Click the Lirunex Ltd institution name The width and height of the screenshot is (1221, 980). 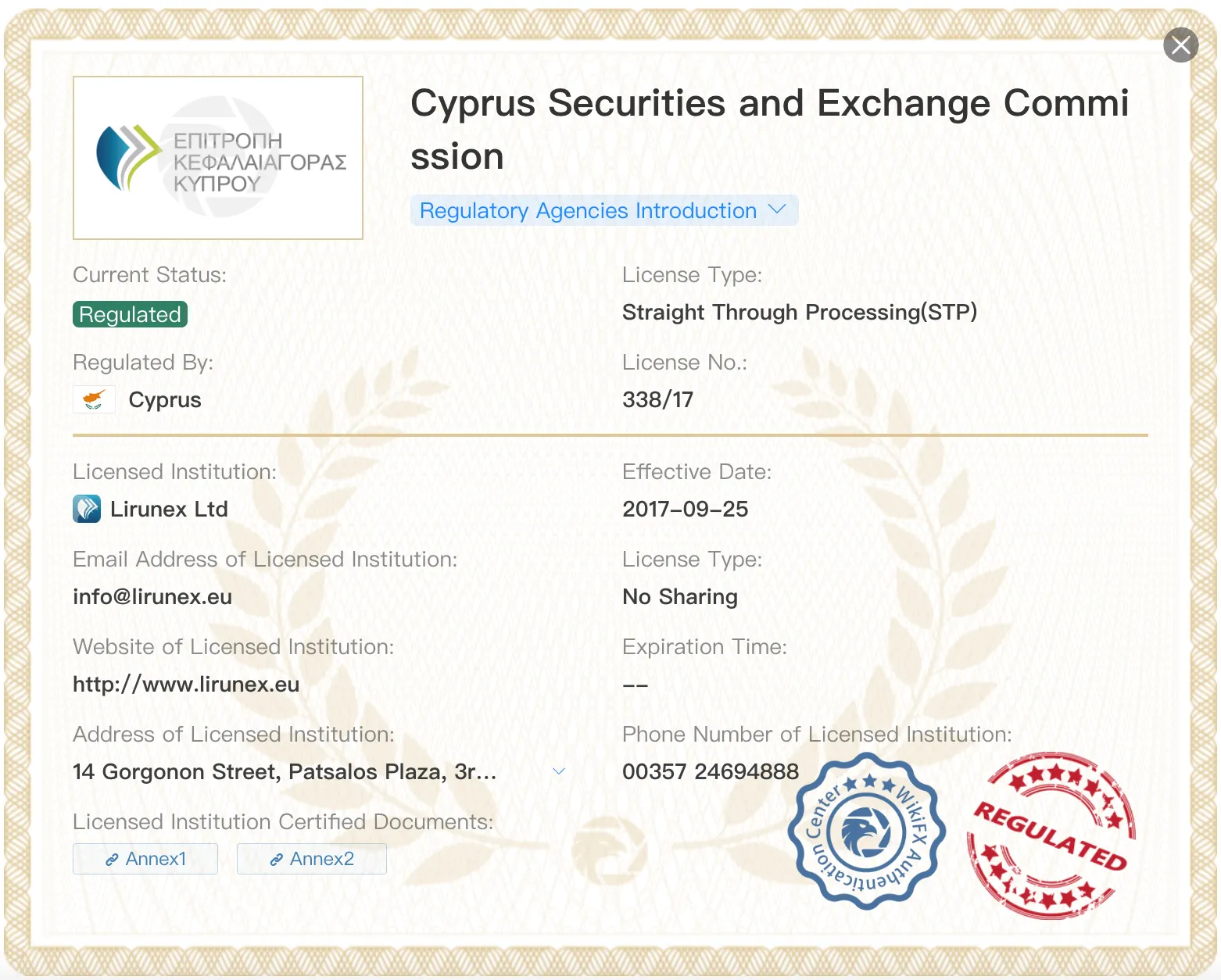(169, 510)
